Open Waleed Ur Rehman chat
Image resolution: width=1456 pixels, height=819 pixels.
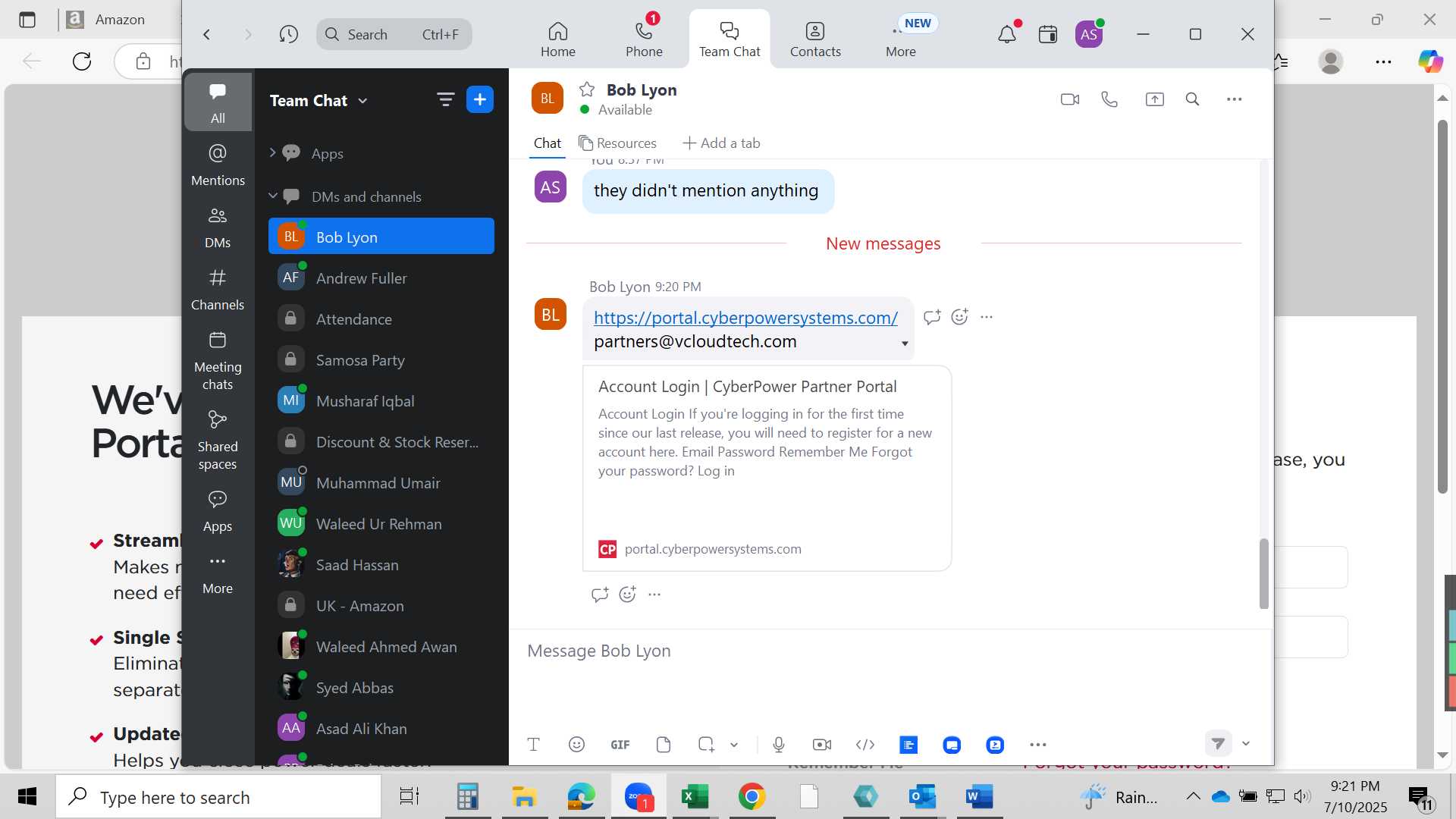(381, 524)
